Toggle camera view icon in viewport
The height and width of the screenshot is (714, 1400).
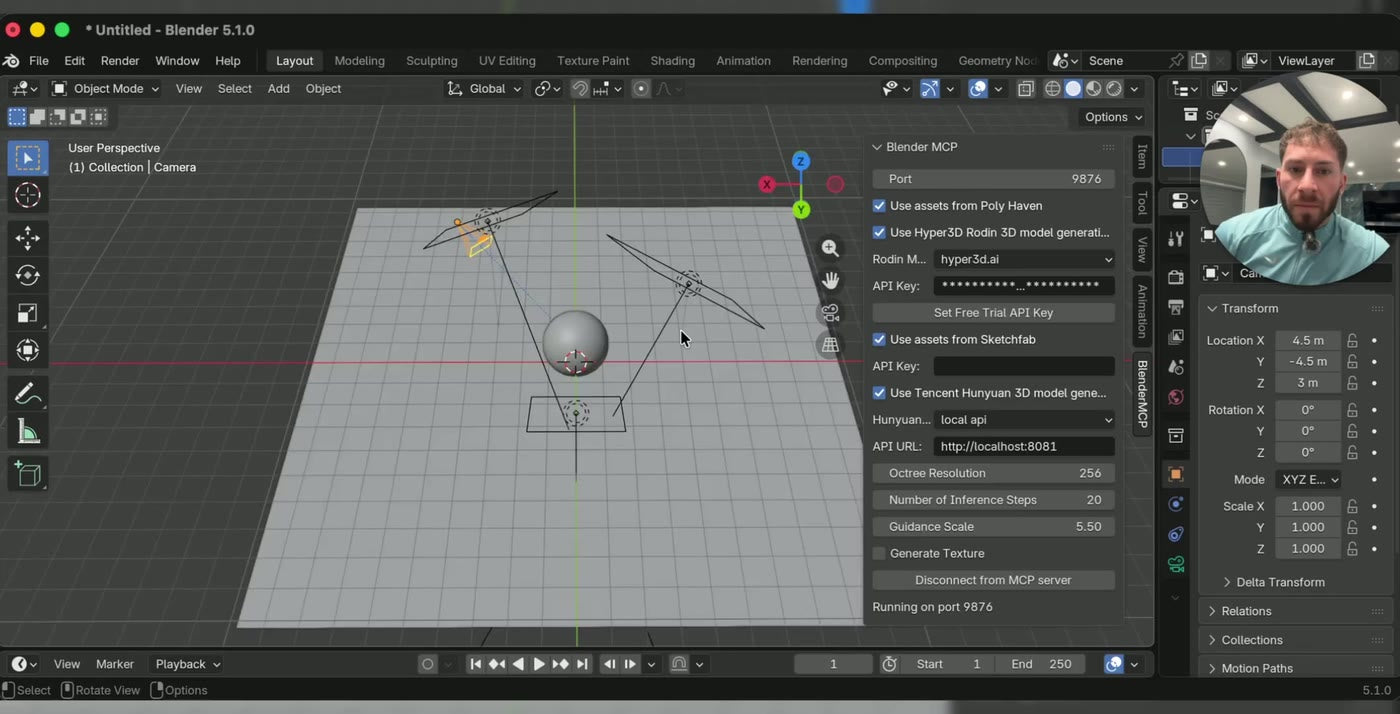click(830, 313)
